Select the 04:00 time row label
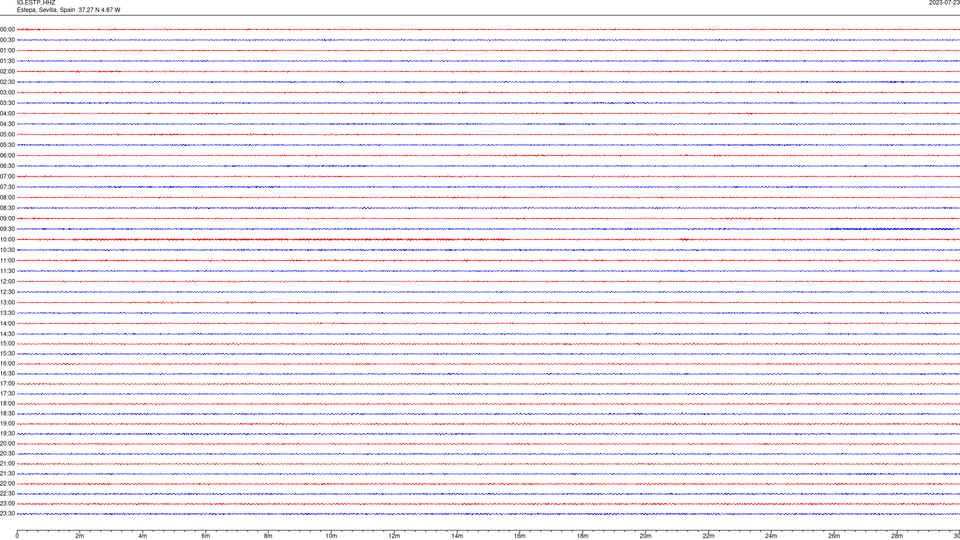This screenshot has width=960, height=540. [7, 113]
